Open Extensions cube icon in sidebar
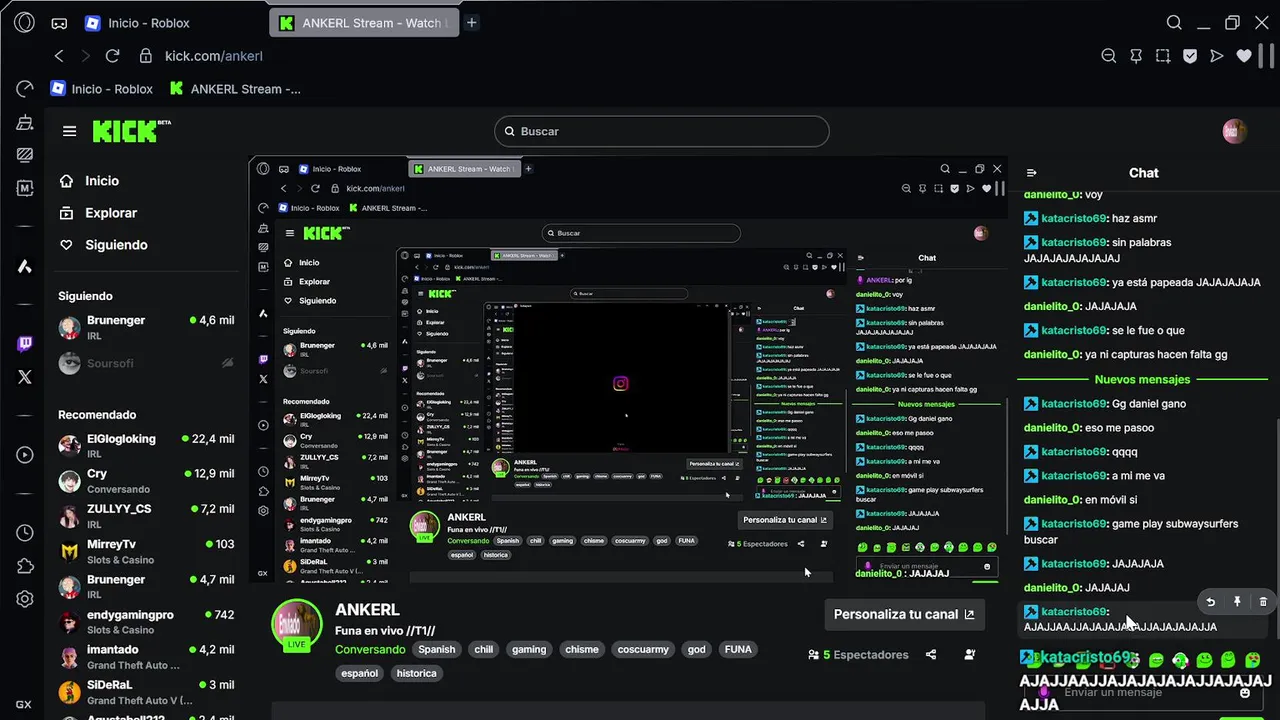This screenshot has width=1280, height=720. click(x=25, y=566)
